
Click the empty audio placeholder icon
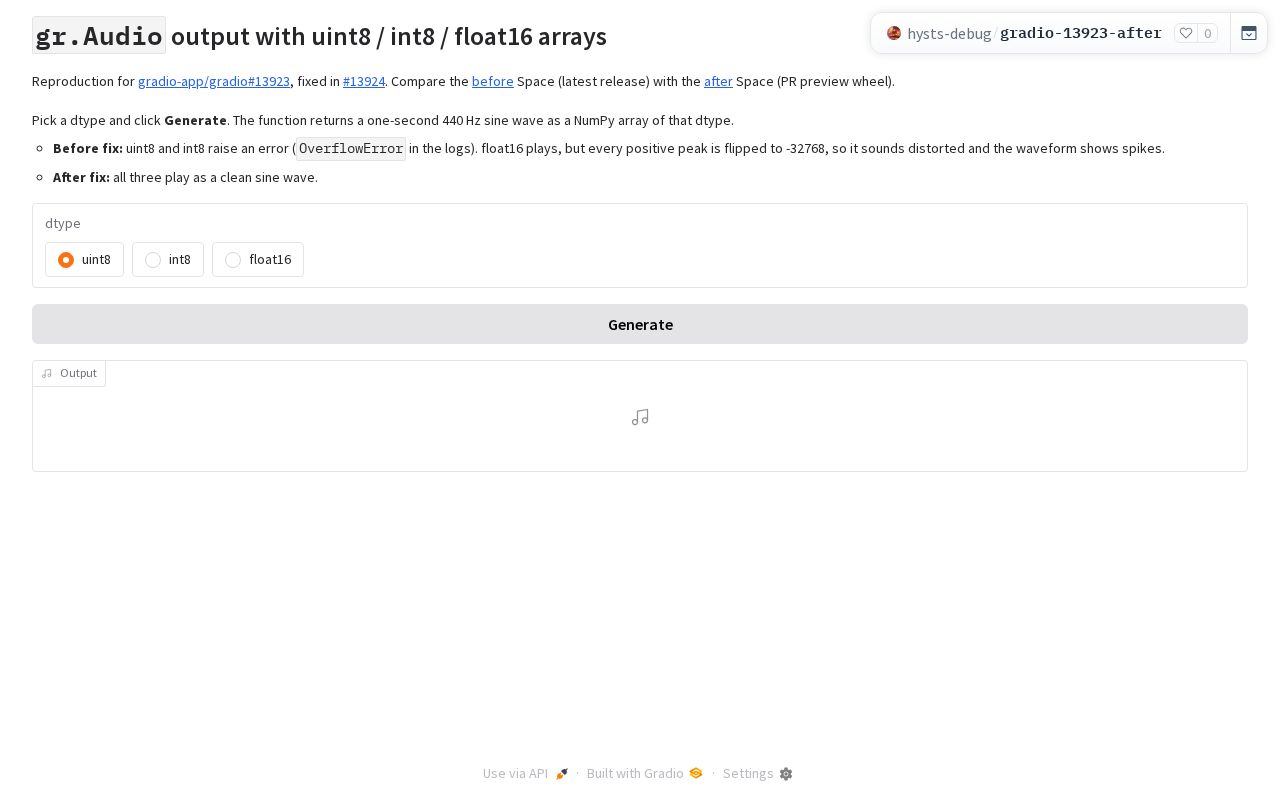[640, 417]
